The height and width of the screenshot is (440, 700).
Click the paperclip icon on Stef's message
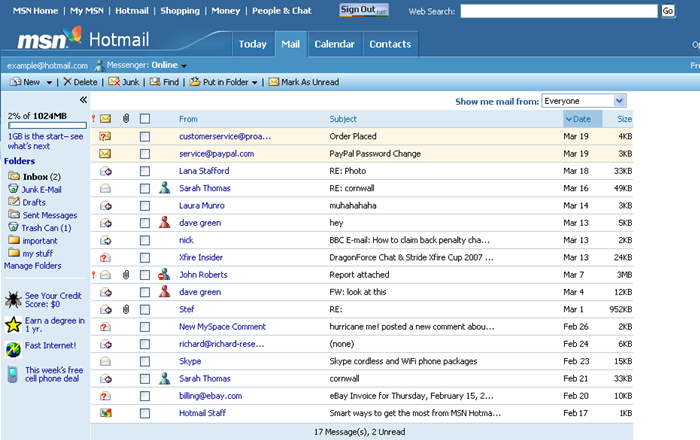coord(126,309)
